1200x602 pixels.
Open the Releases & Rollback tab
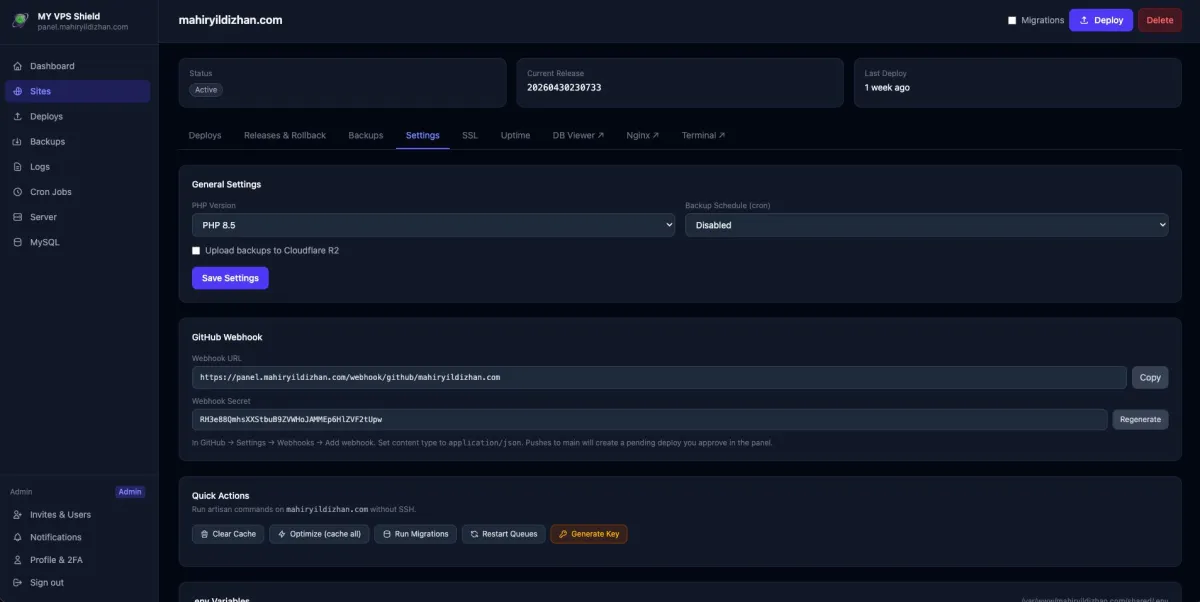(x=285, y=135)
